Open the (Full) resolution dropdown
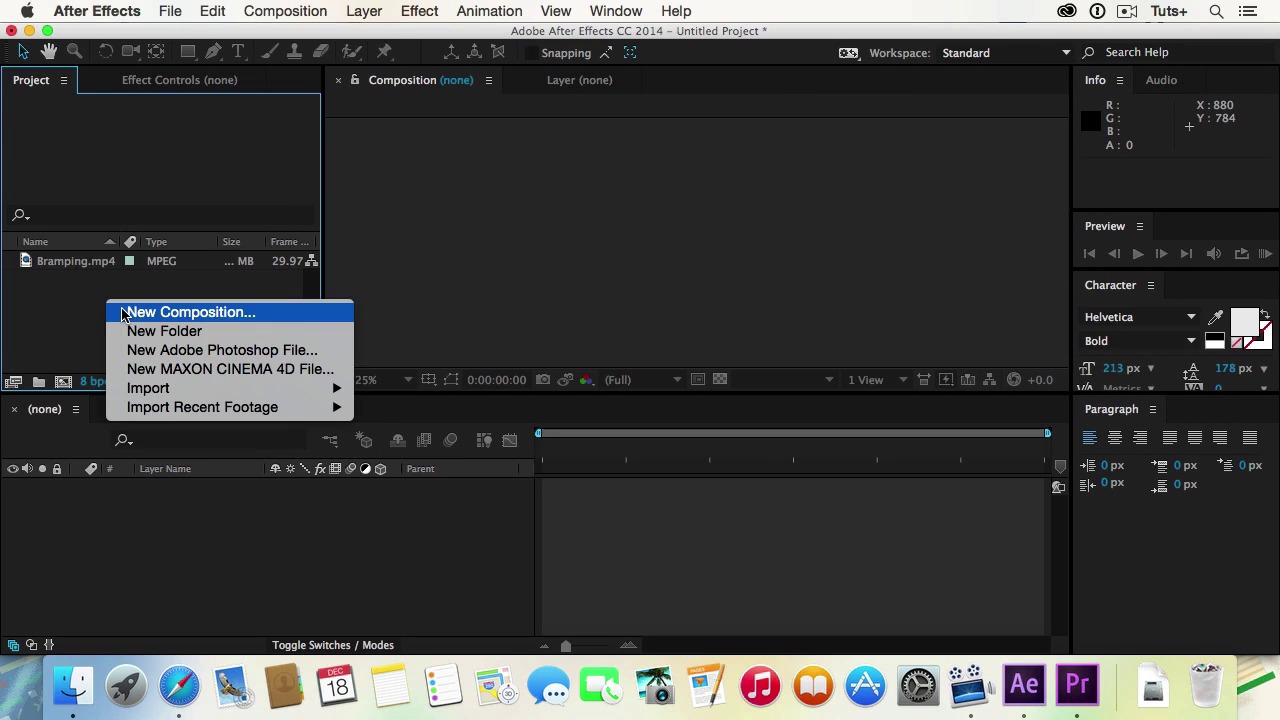 tap(642, 380)
